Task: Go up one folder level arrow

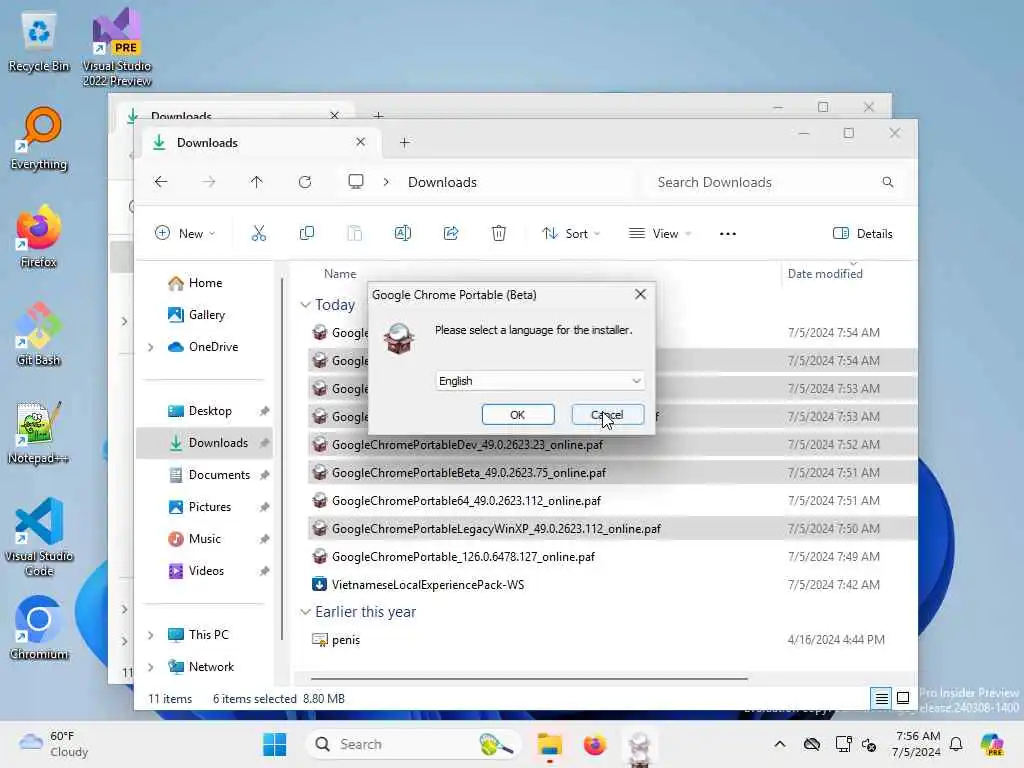Action: click(257, 182)
